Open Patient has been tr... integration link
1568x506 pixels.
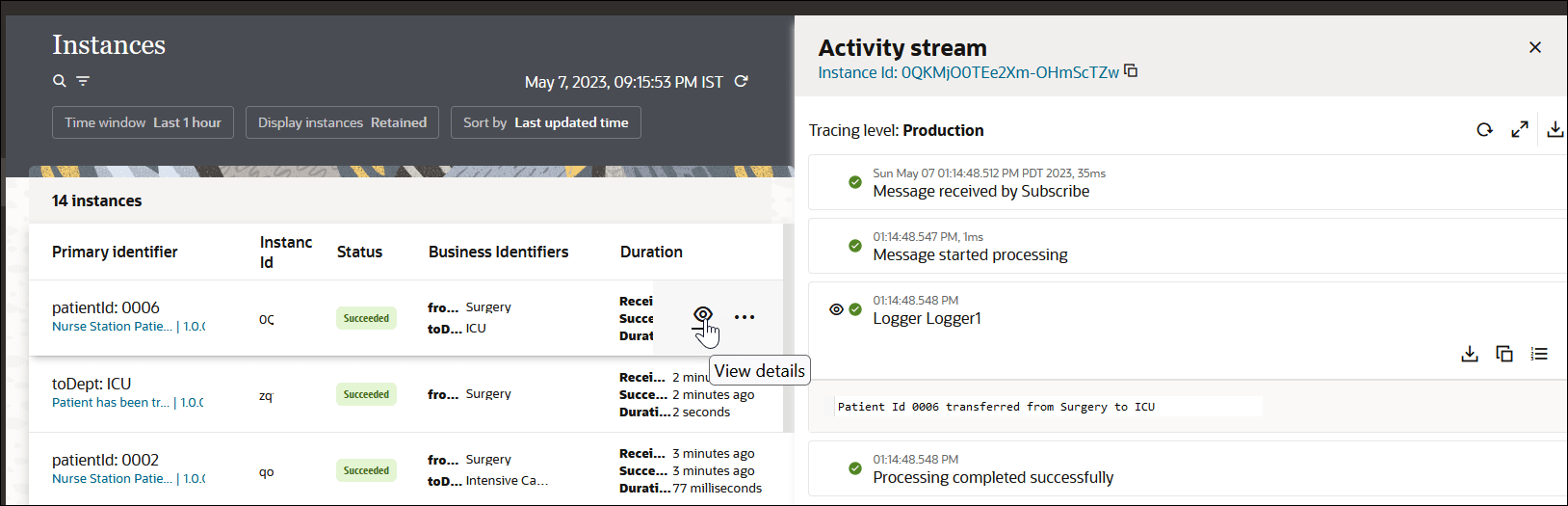(x=110, y=403)
